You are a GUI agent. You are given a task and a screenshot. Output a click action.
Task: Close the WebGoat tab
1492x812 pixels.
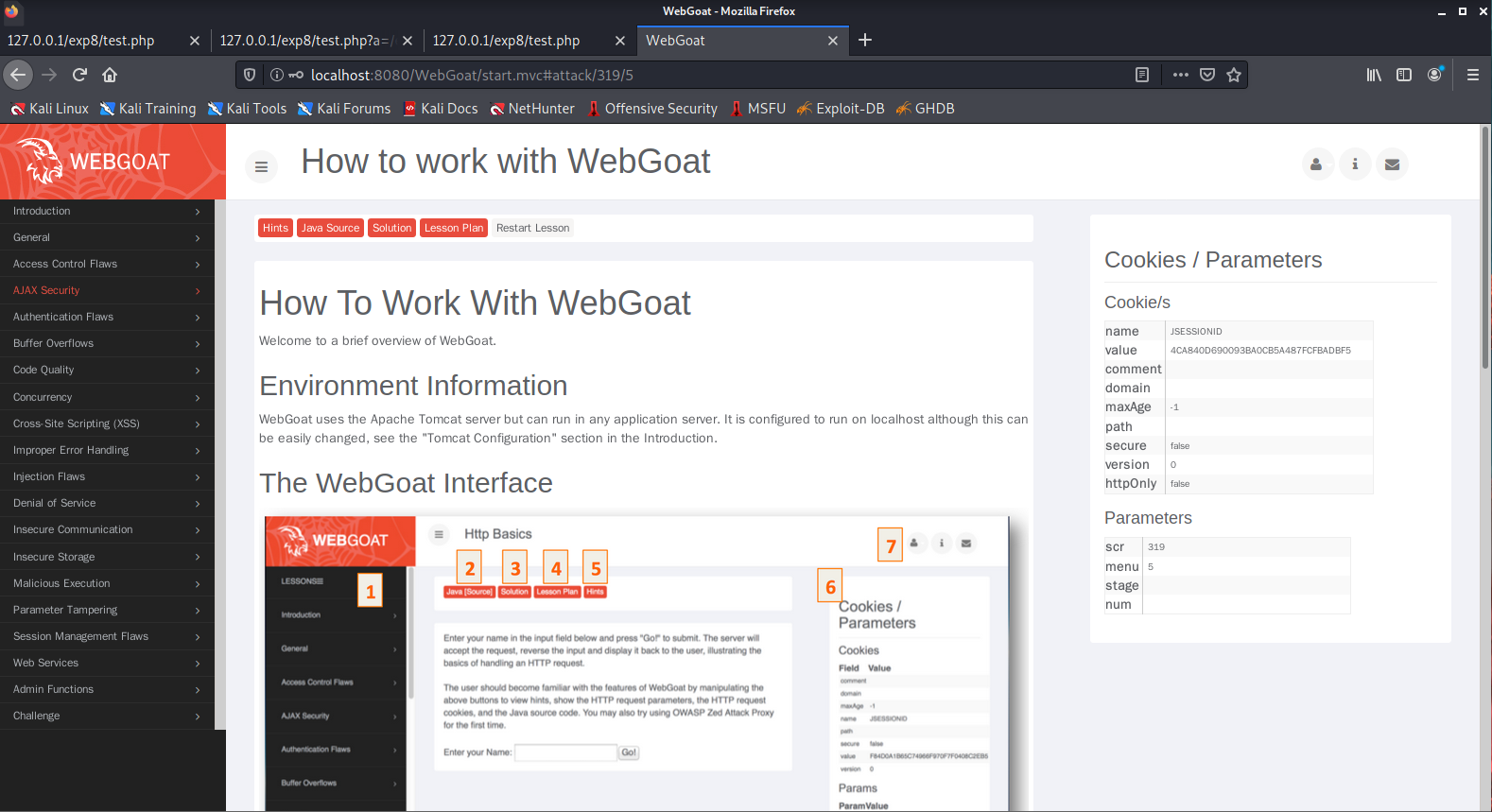click(x=833, y=41)
